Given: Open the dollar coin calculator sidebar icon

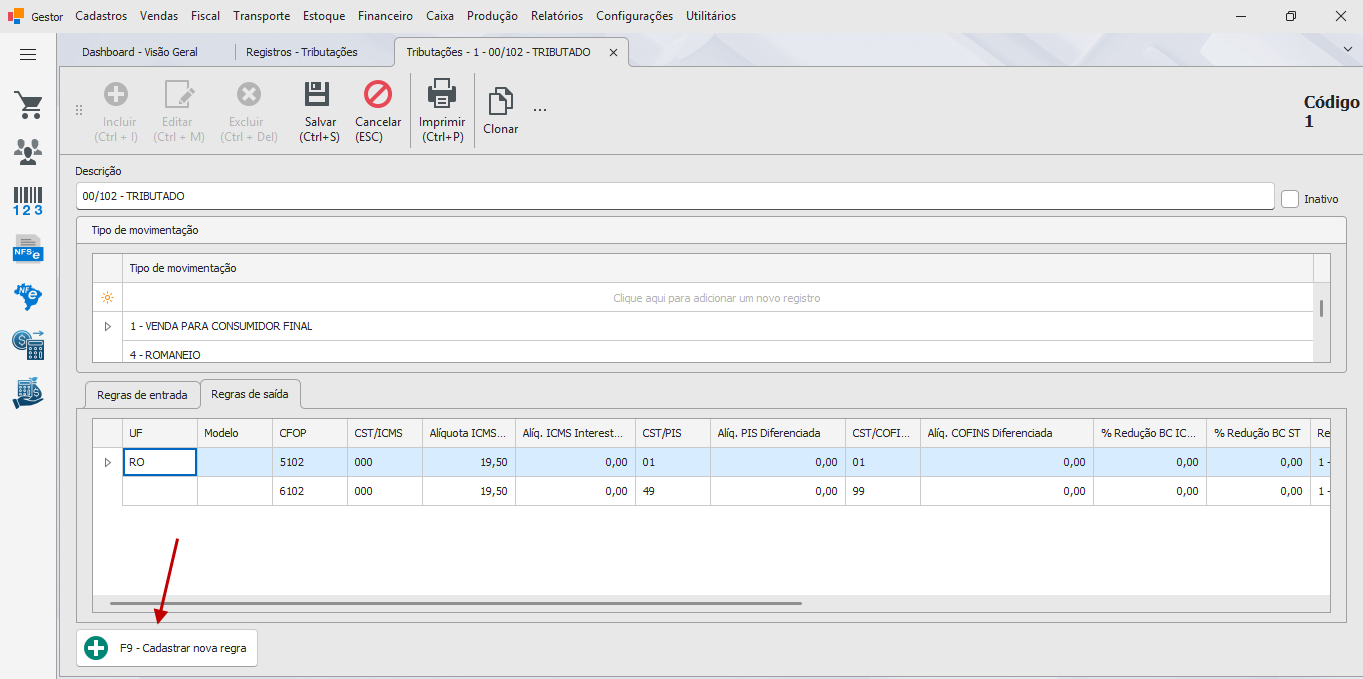Looking at the screenshot, I should coord(28,344).
